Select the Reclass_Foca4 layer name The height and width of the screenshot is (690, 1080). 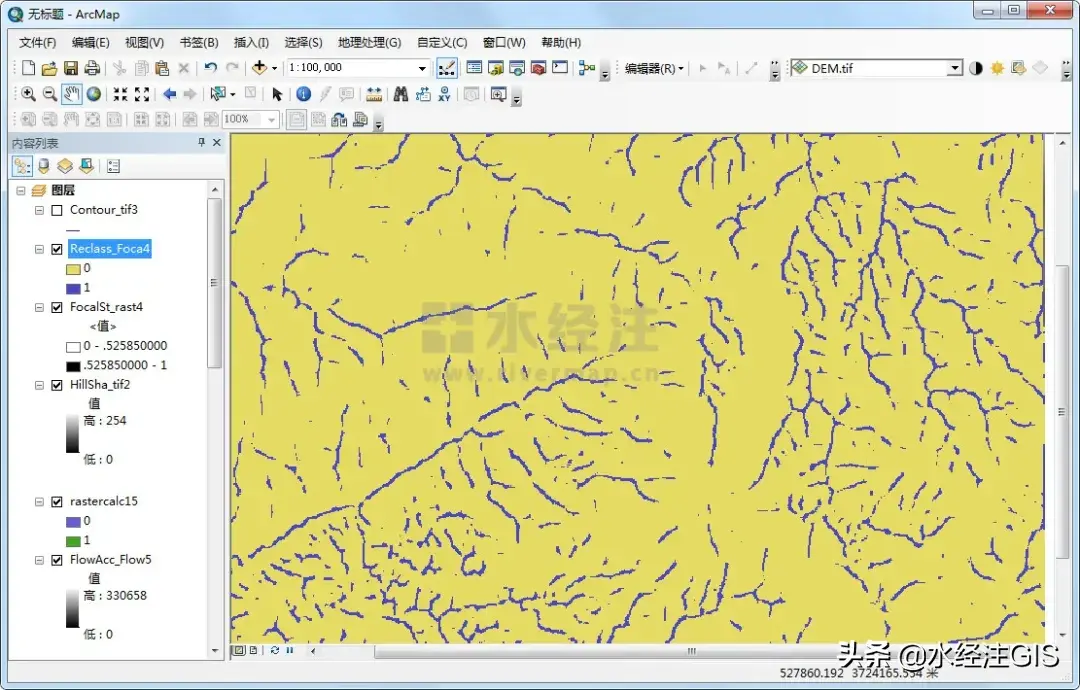109,249
